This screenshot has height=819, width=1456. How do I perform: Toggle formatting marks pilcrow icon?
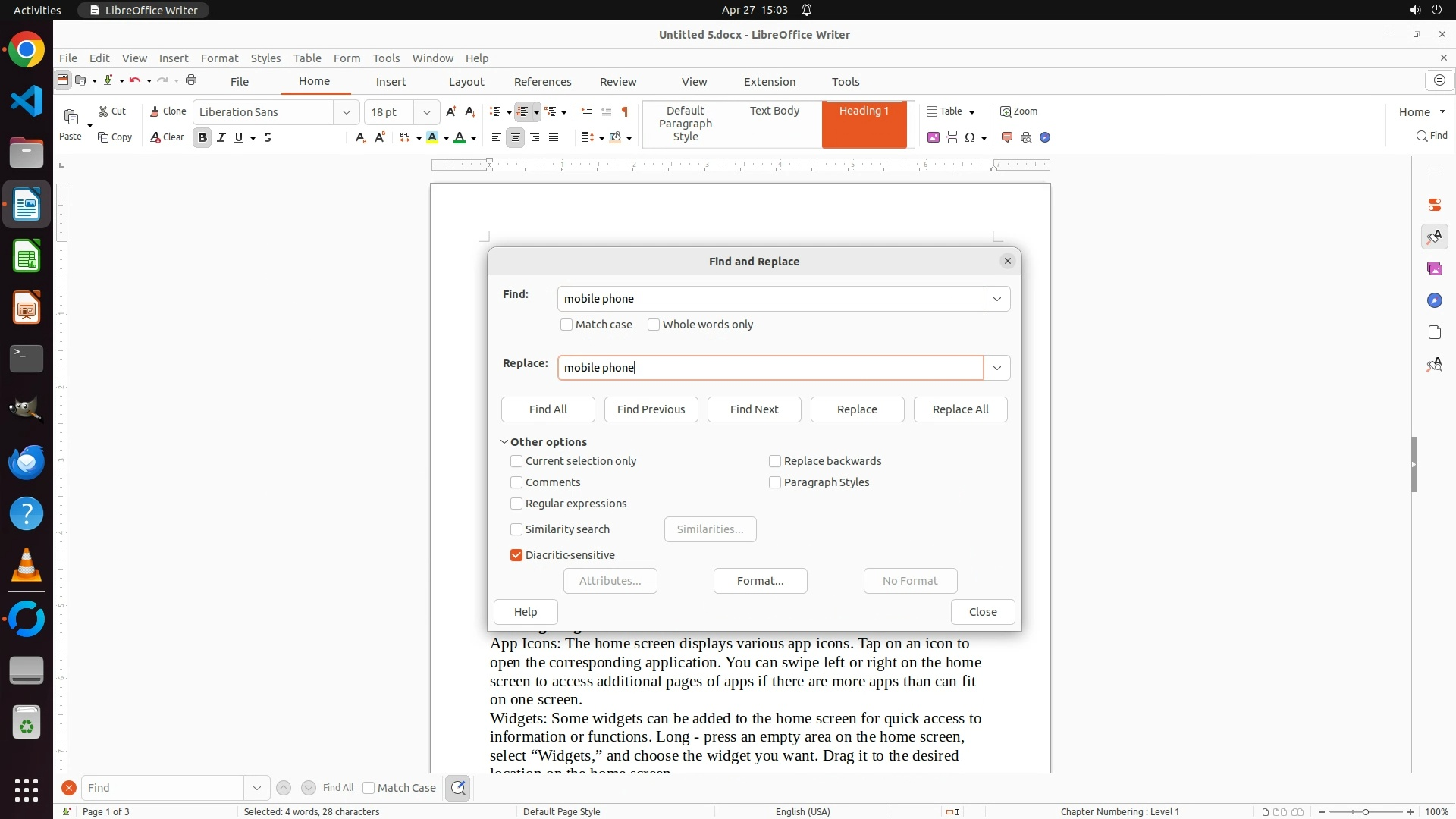[625, 111]
